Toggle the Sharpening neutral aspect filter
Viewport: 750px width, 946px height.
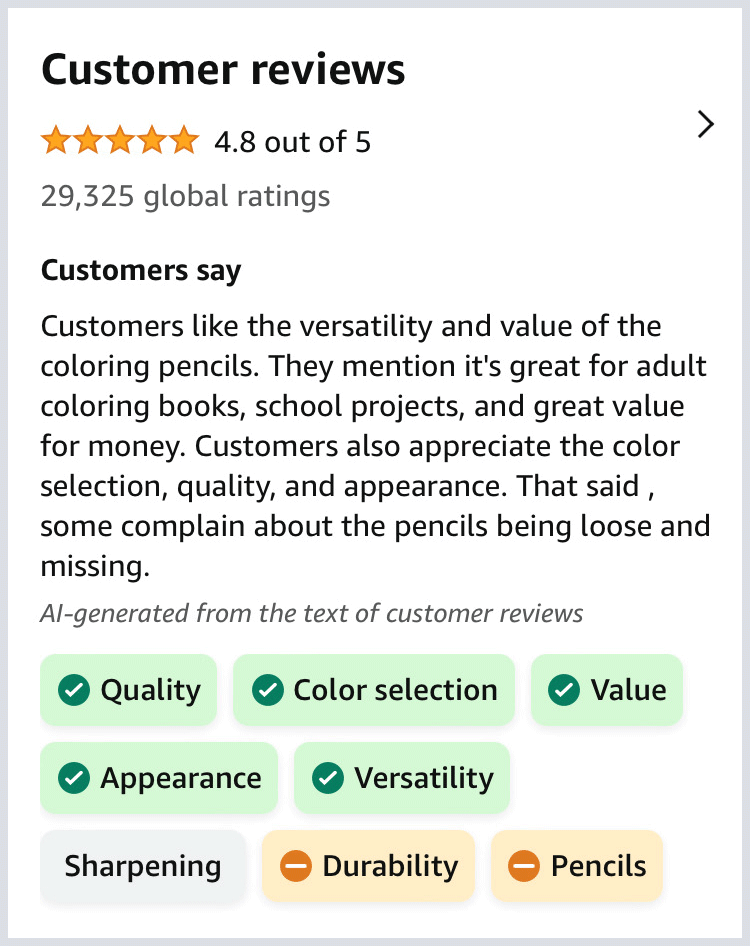(142, 866)
